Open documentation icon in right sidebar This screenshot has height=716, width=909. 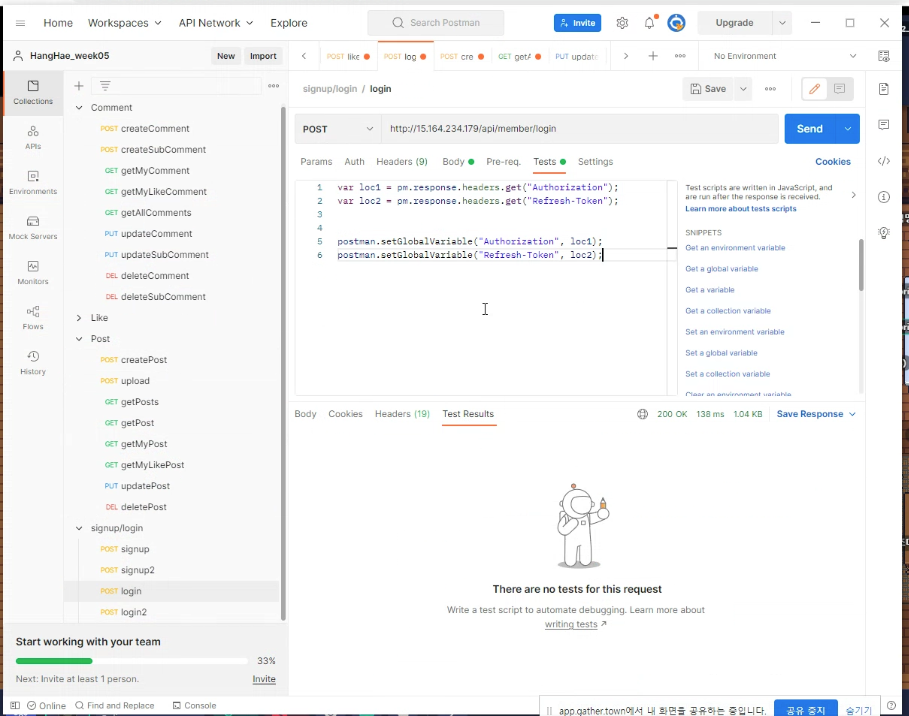click(x=883, y=89)
